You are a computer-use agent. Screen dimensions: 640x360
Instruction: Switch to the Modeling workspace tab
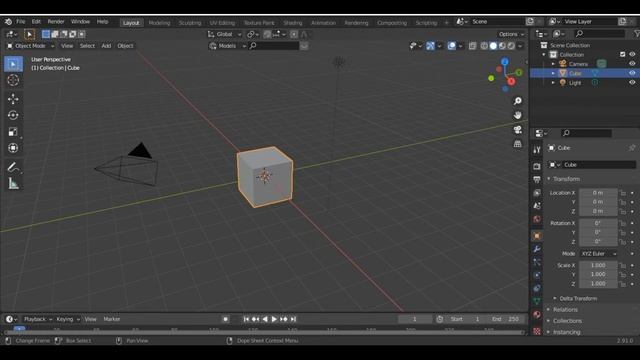pyautogui.click(x=159, y=23)
